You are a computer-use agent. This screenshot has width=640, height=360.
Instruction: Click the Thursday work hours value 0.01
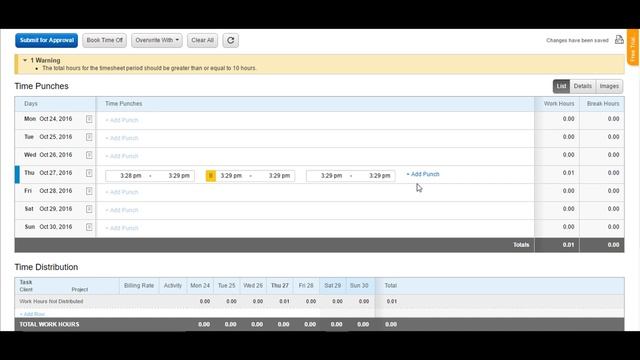pyautogui.click(x=569, y=173)
